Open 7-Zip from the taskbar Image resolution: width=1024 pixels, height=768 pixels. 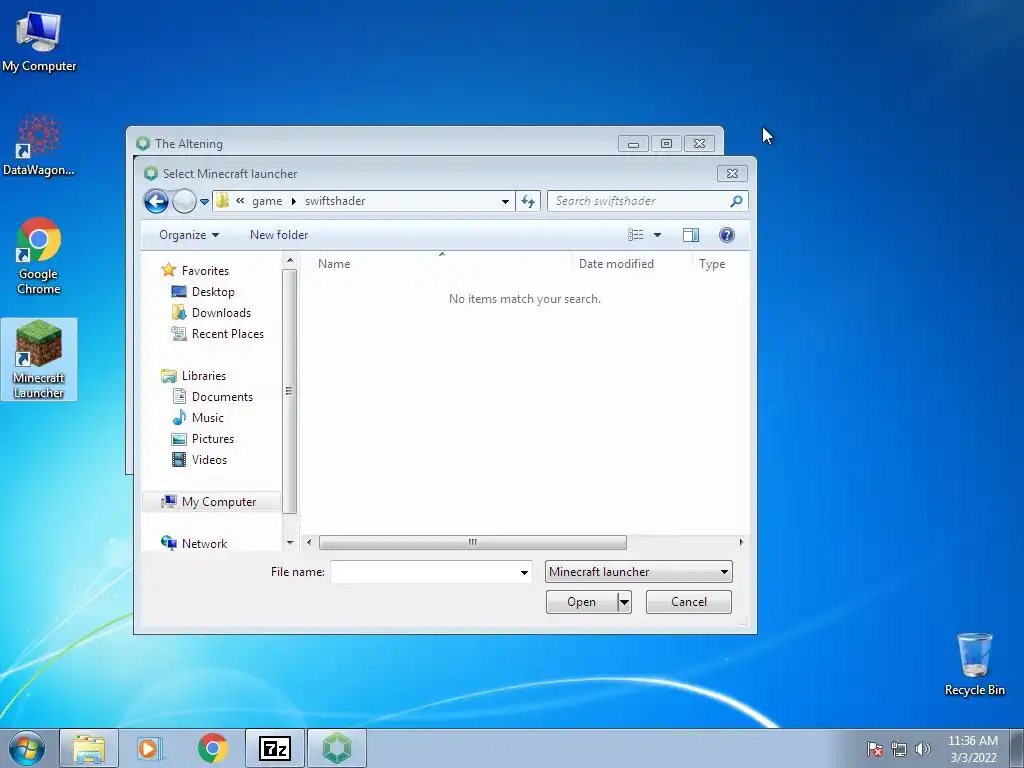click(x=275, y=748)
